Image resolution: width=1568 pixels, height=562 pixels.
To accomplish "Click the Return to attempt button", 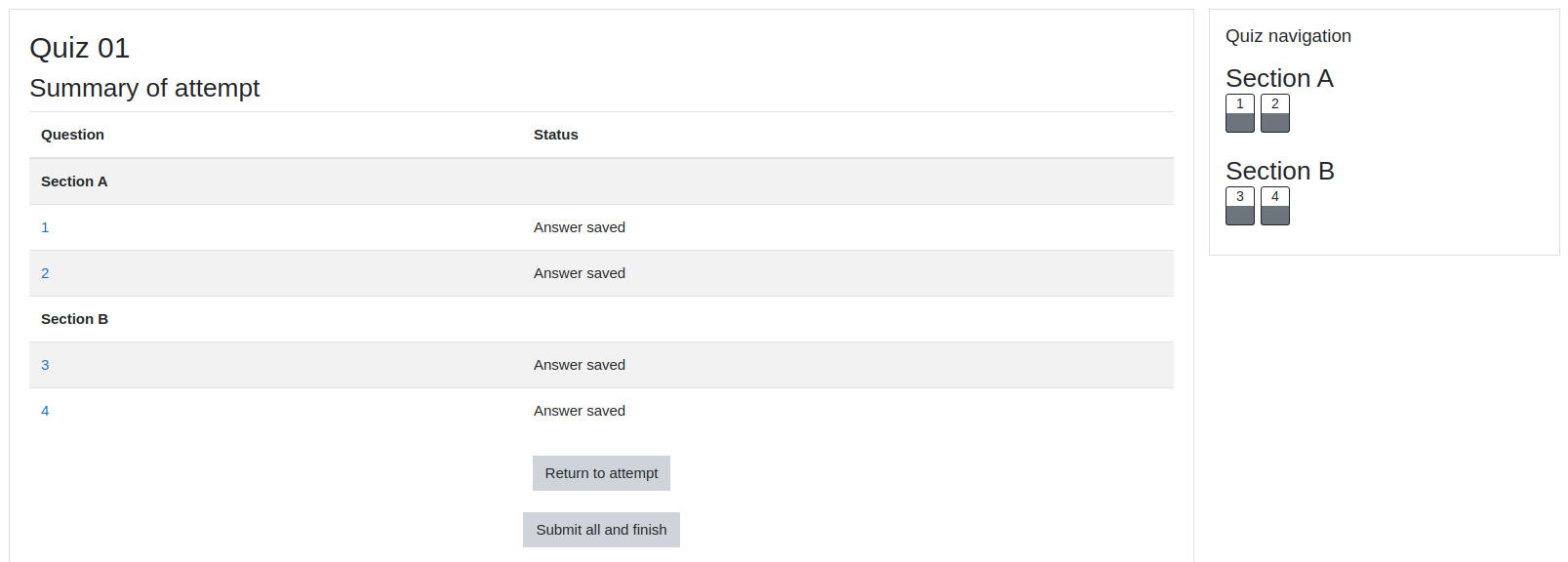I will 601,473.
